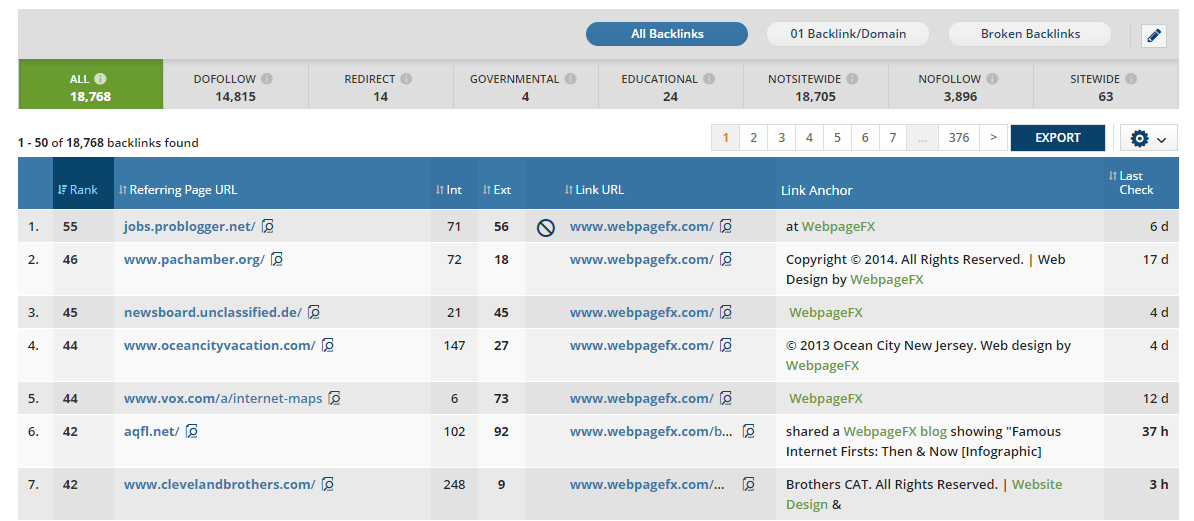Click next page arrow

click(x=993, y=138)
